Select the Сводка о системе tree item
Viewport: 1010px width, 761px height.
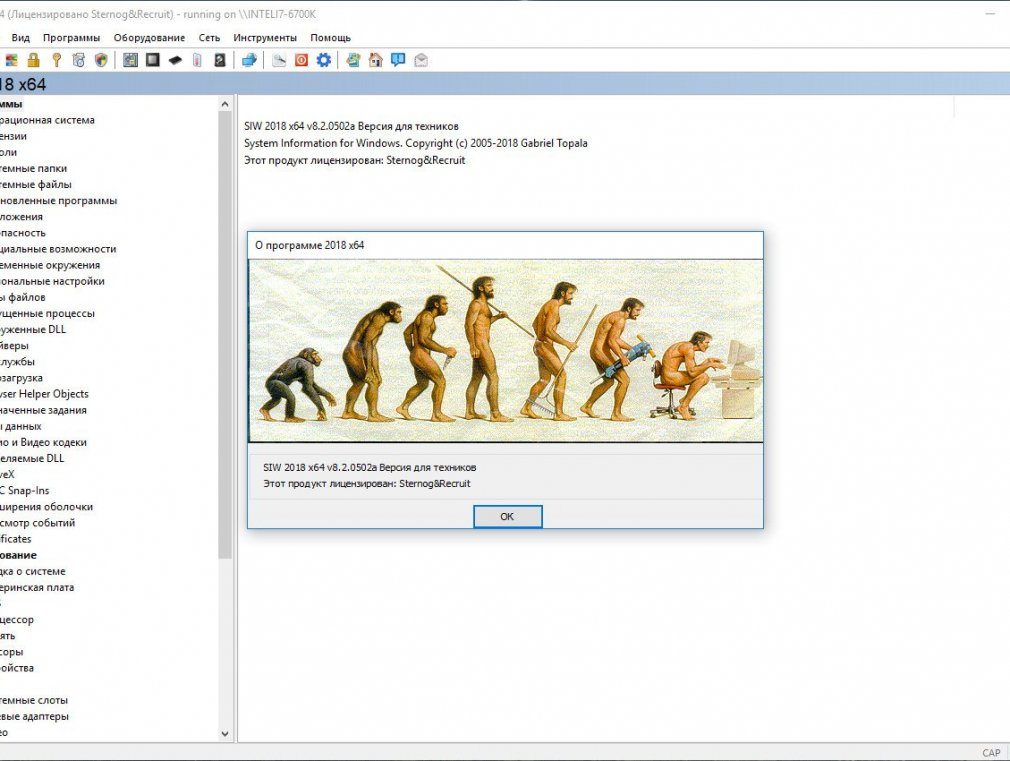[32, 571]
